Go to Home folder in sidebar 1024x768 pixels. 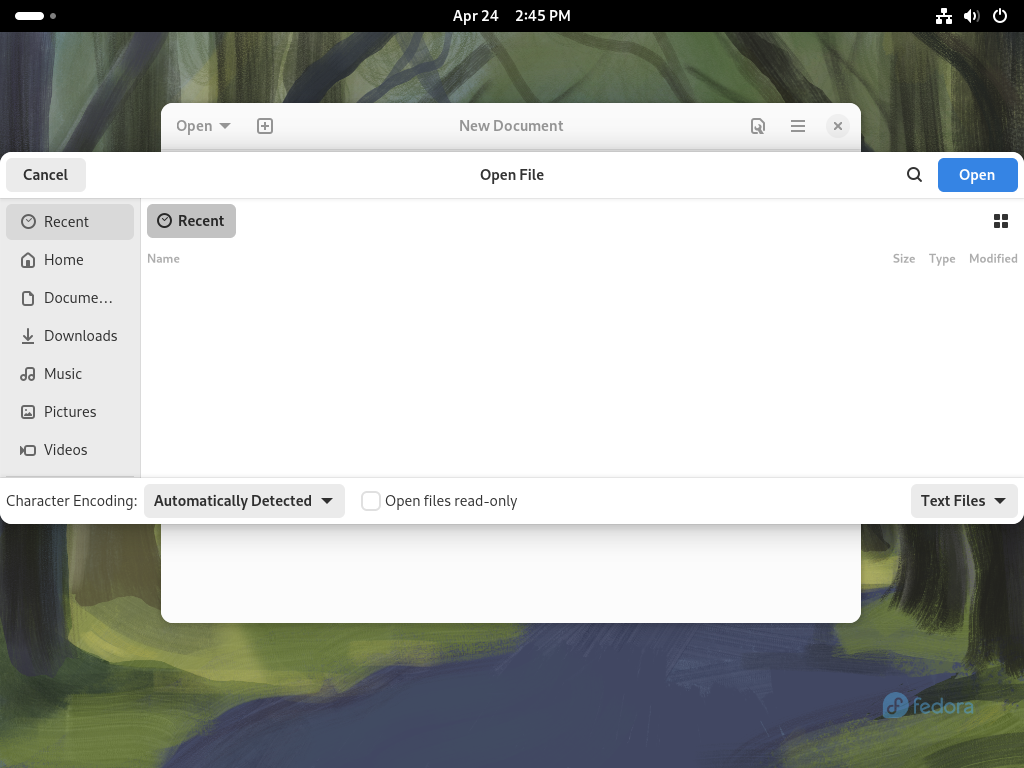[70, 260]
